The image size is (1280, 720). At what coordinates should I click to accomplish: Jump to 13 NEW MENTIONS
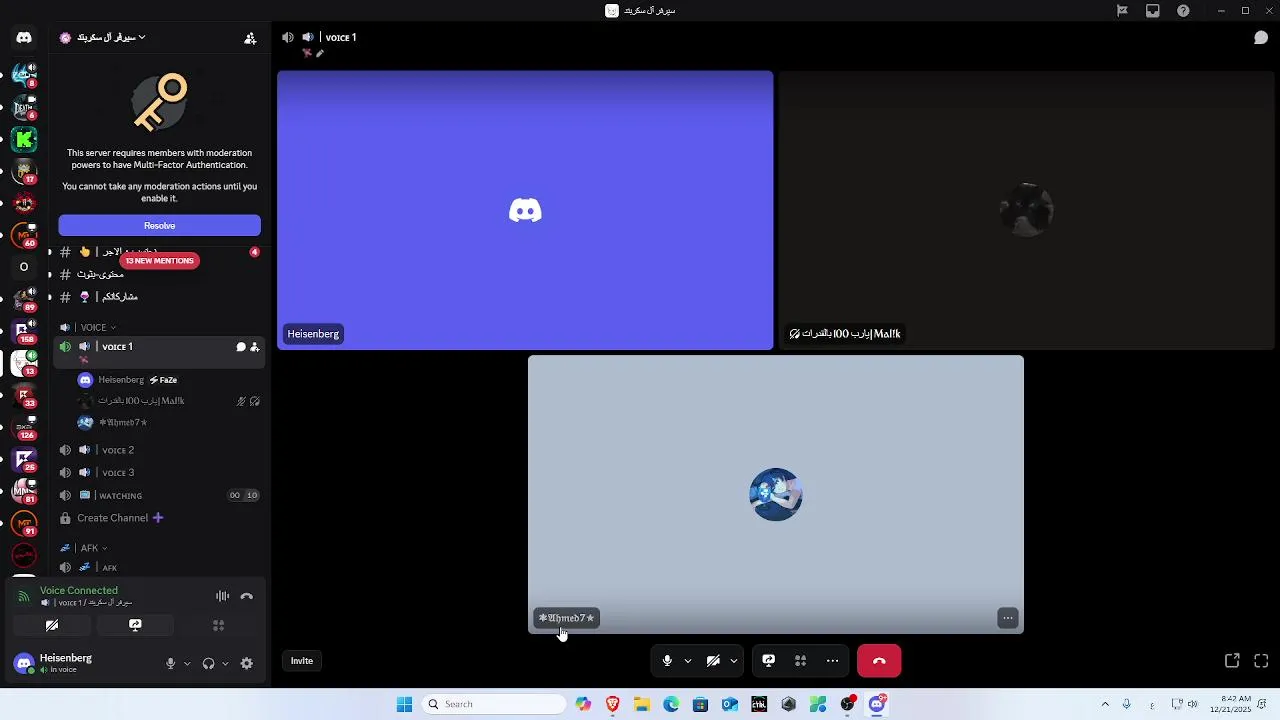click(x=159, y=261)
